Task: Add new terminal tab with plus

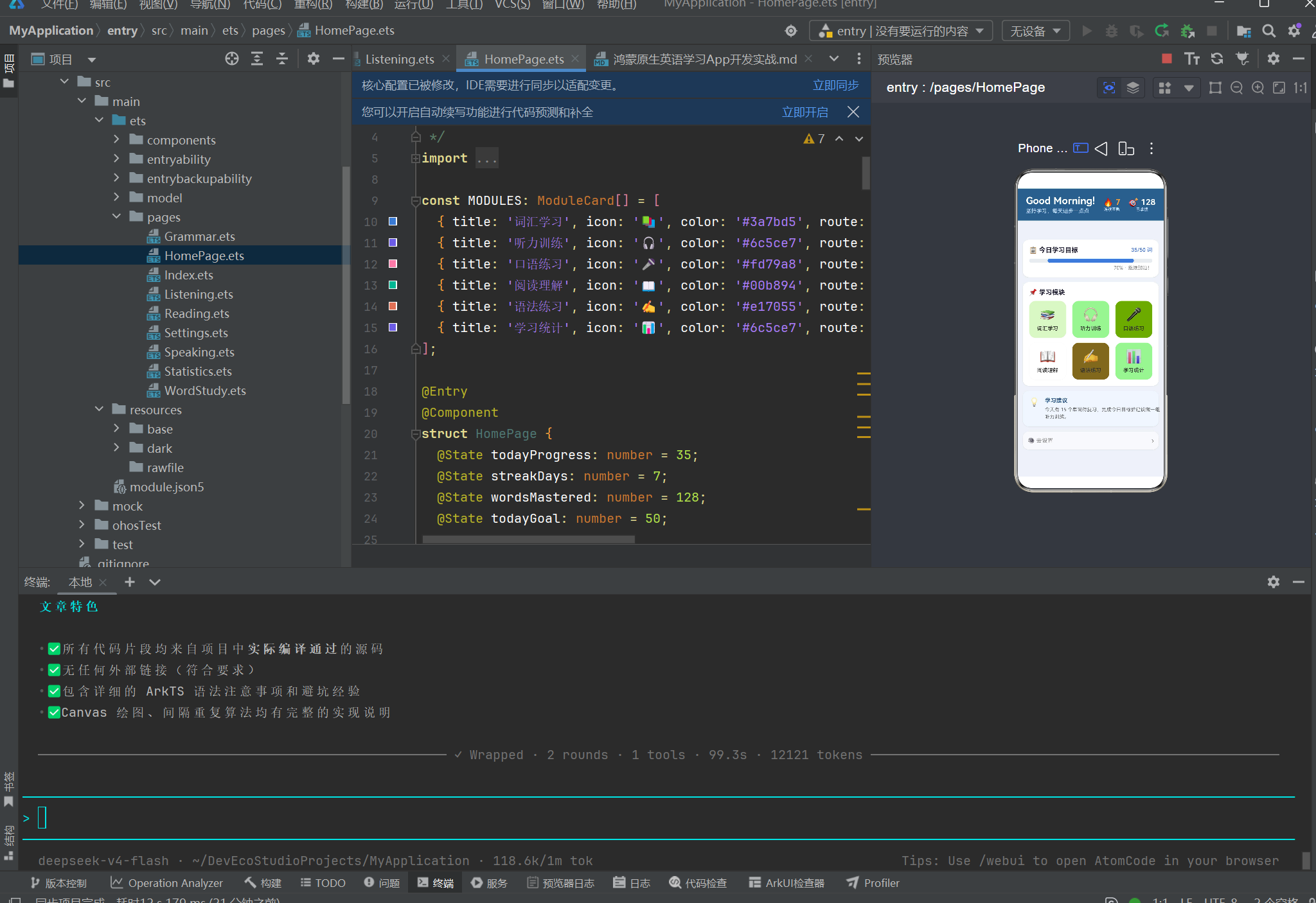Action: coord(130,582)
